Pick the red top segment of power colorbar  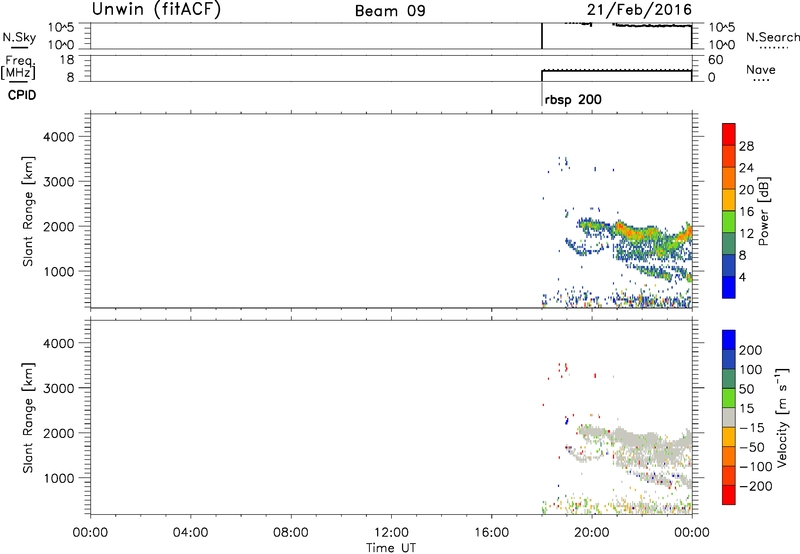729,134
